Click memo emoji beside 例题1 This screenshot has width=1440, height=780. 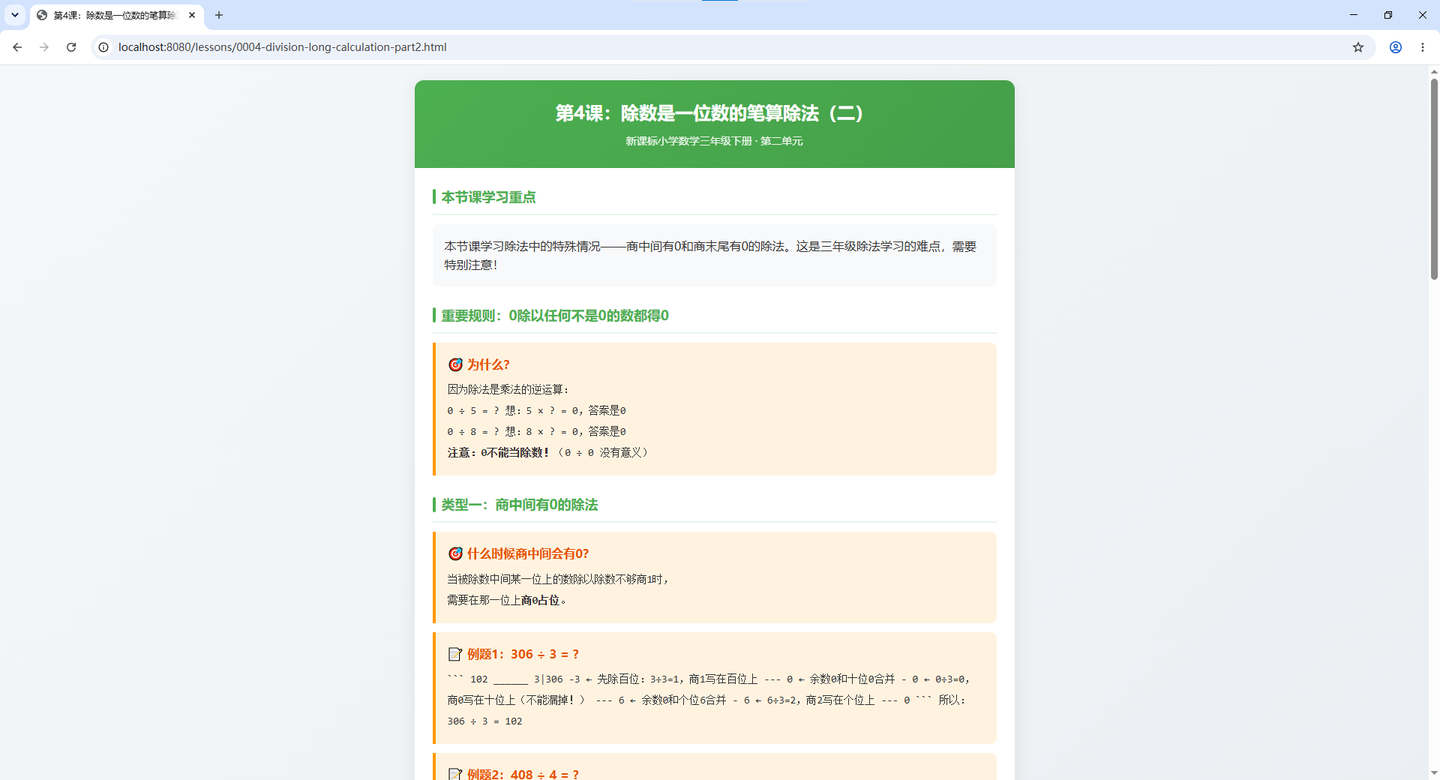click(455, 654)
